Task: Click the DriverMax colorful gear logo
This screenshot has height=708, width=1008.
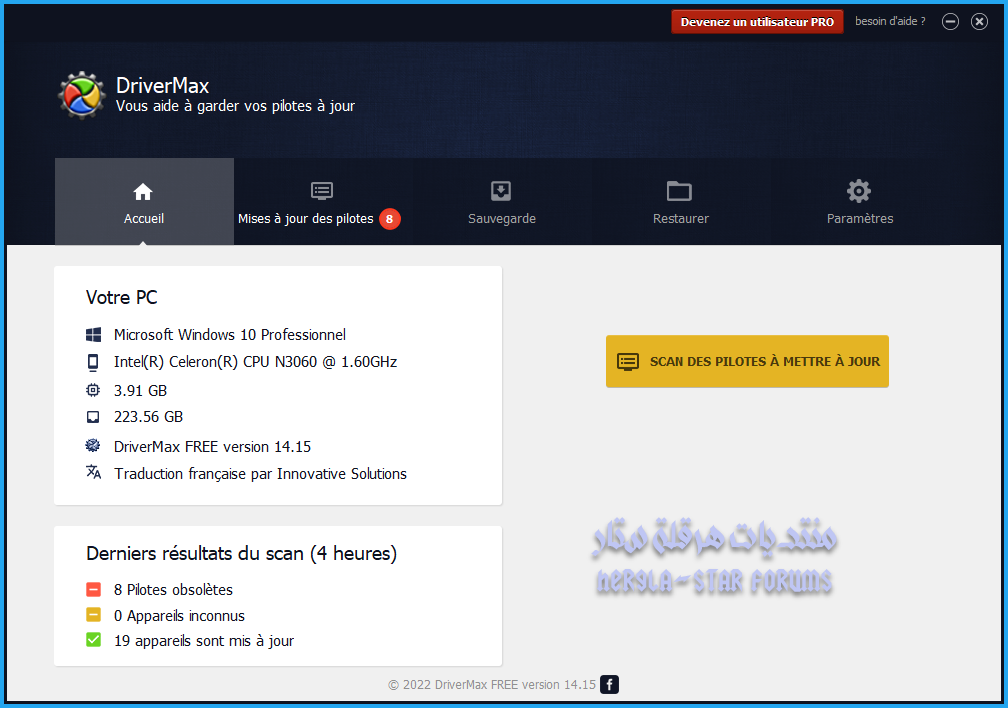Action: [81, 95]
